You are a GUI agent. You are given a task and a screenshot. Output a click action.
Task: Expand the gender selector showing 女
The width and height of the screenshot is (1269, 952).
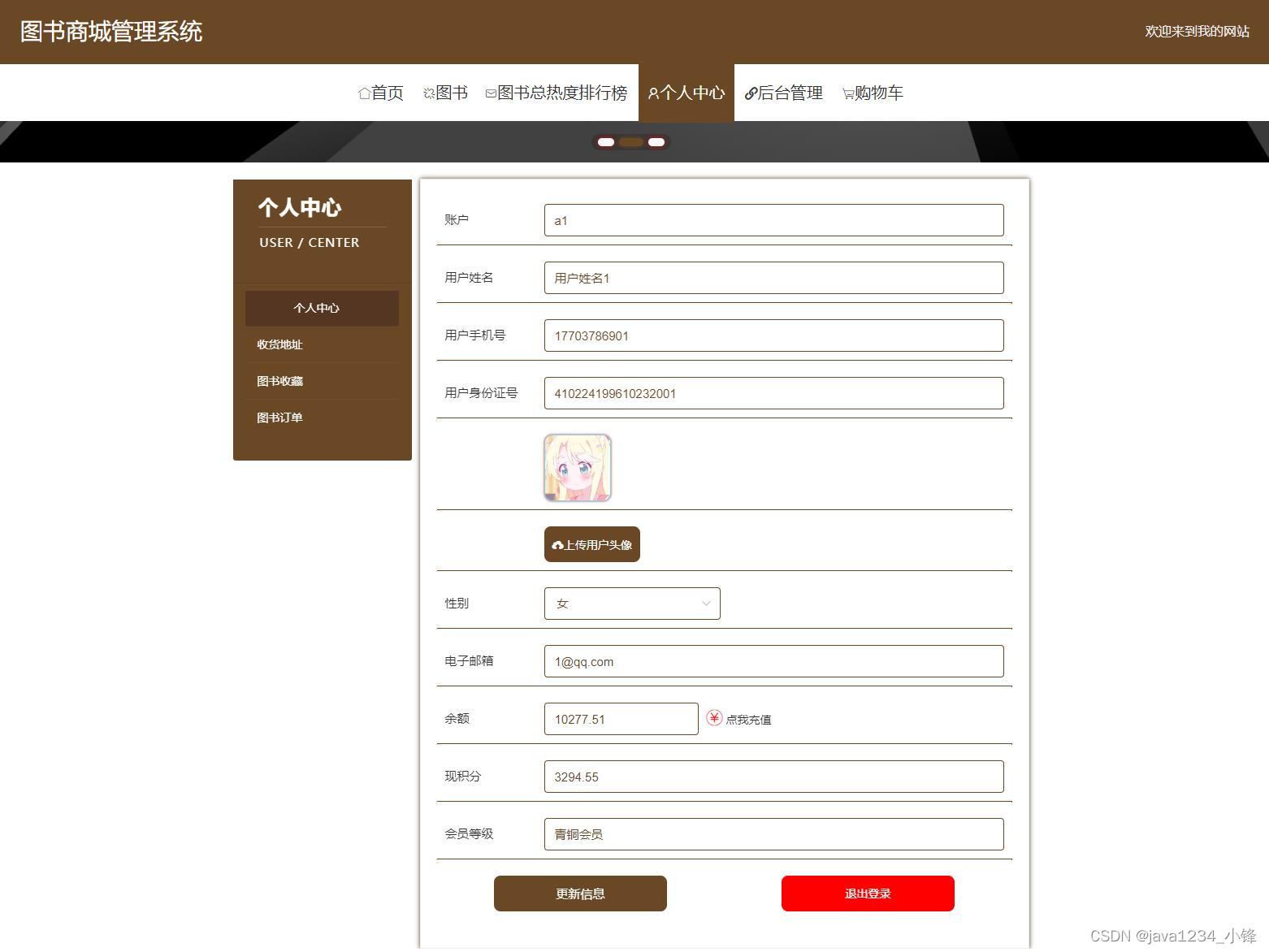coord(704,604)
